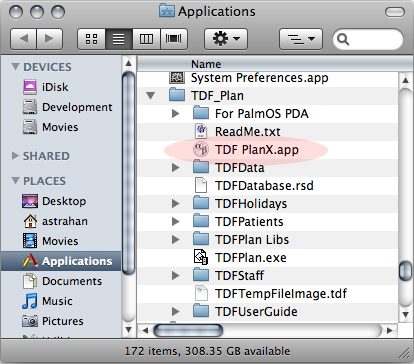Expand the TDFHolidays folder
This screenshot has height=364, width=414.
[x=176, y=204]
